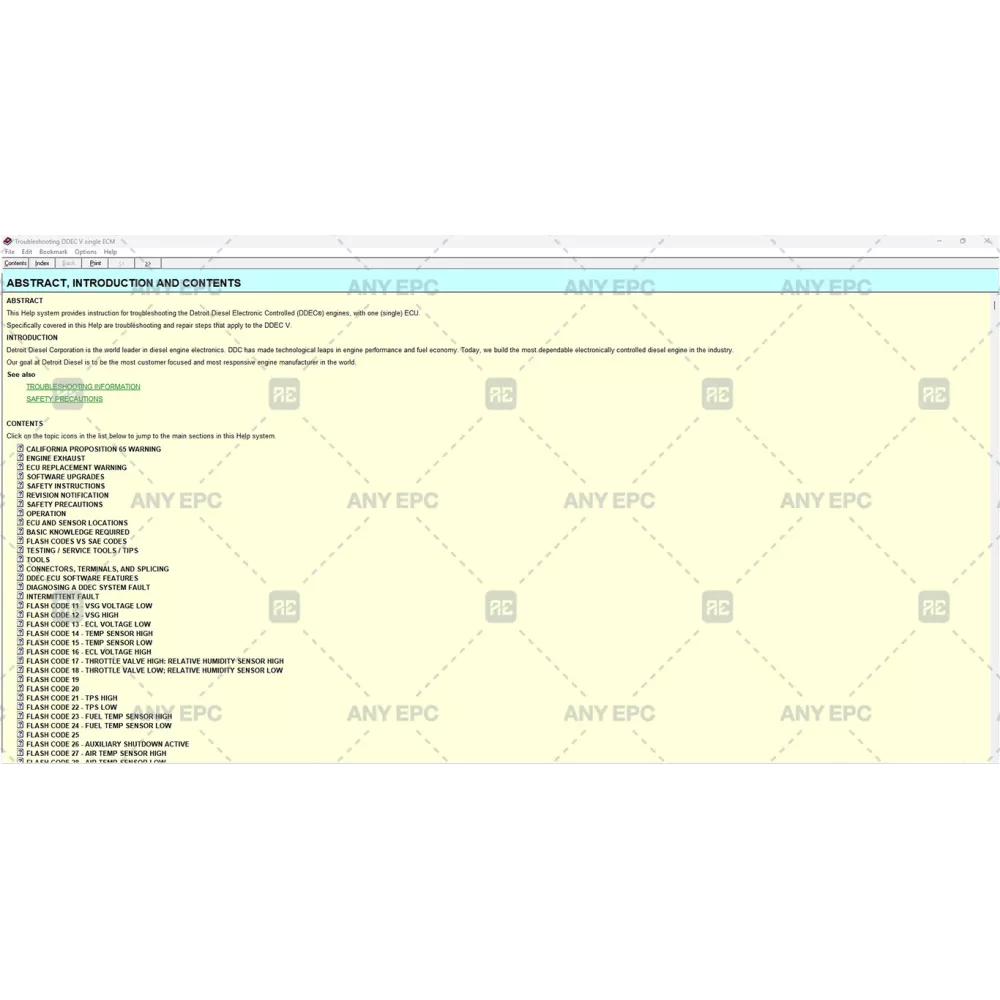Open the File menu
The width and height of the screenshot is (1000, 1000).
tap(9, 252)
